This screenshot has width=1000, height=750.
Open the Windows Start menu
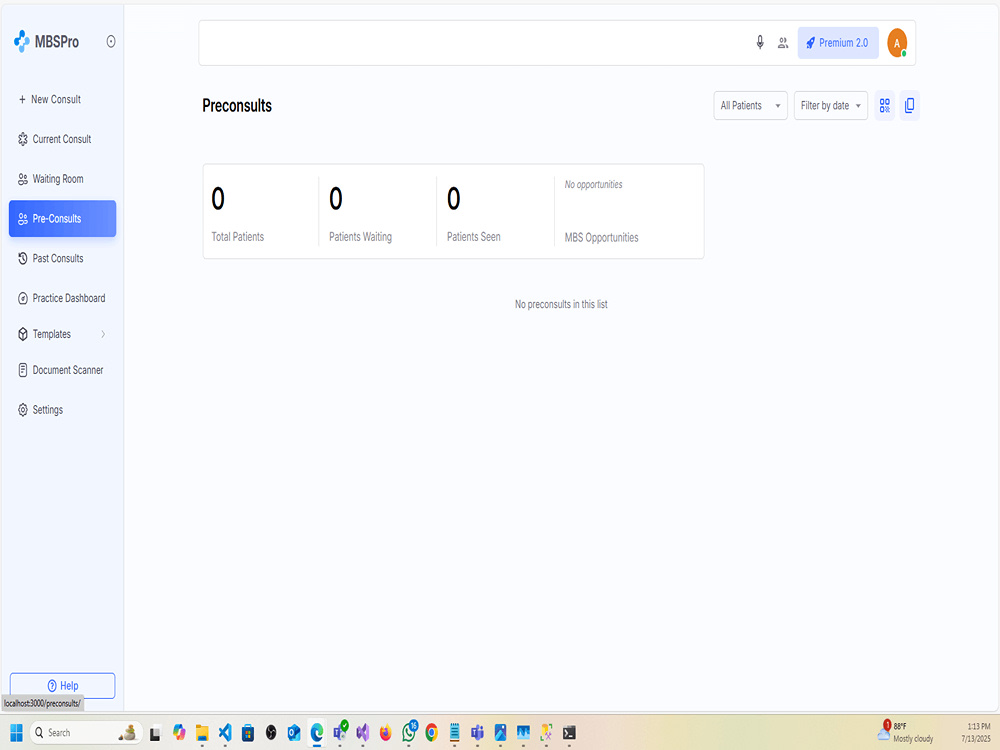tap(17, 733)
